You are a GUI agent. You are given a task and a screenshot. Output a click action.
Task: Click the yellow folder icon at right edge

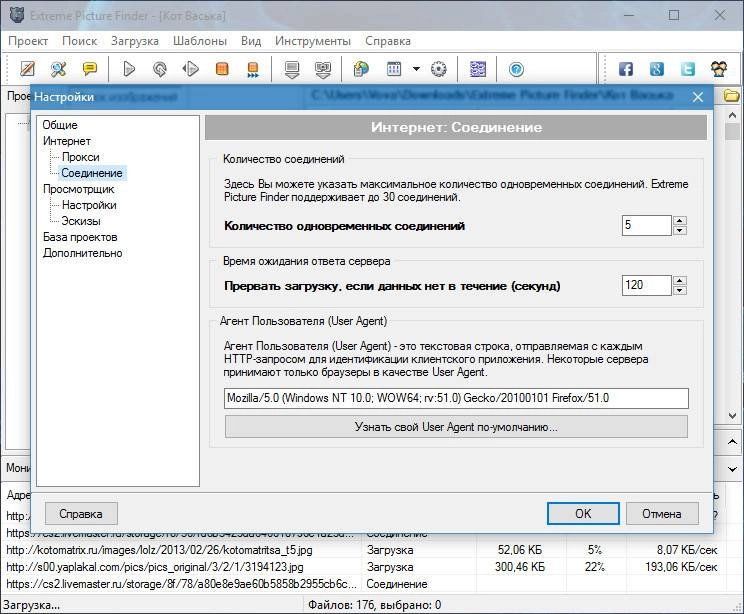click(x=731, y=95)
